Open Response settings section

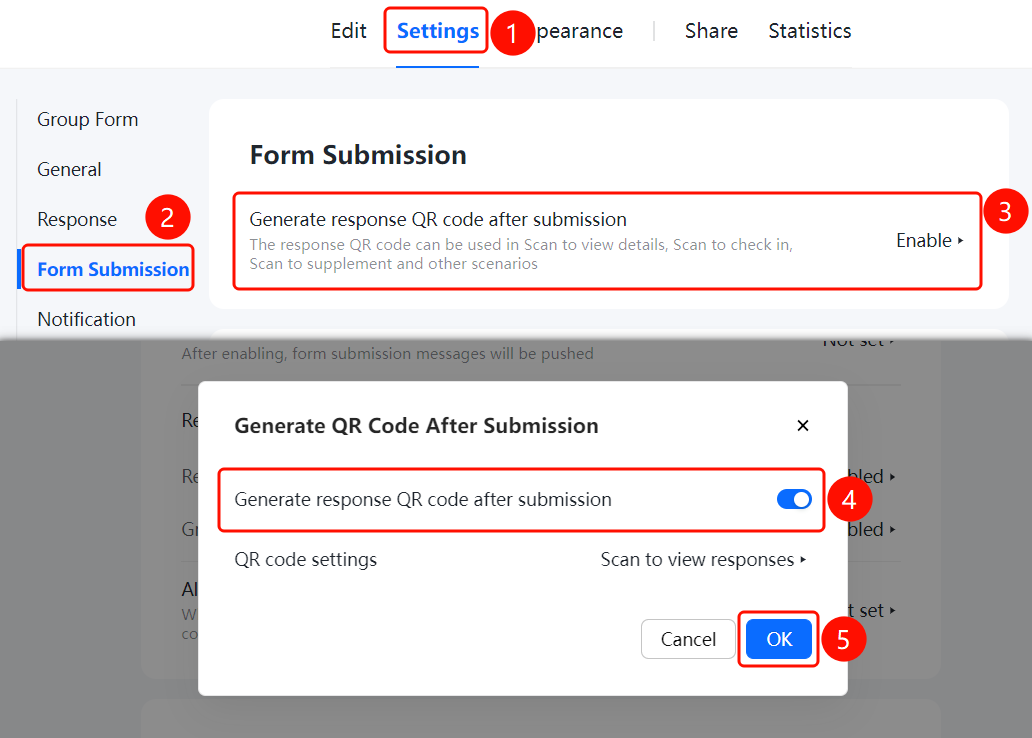(x=77, y=219)
